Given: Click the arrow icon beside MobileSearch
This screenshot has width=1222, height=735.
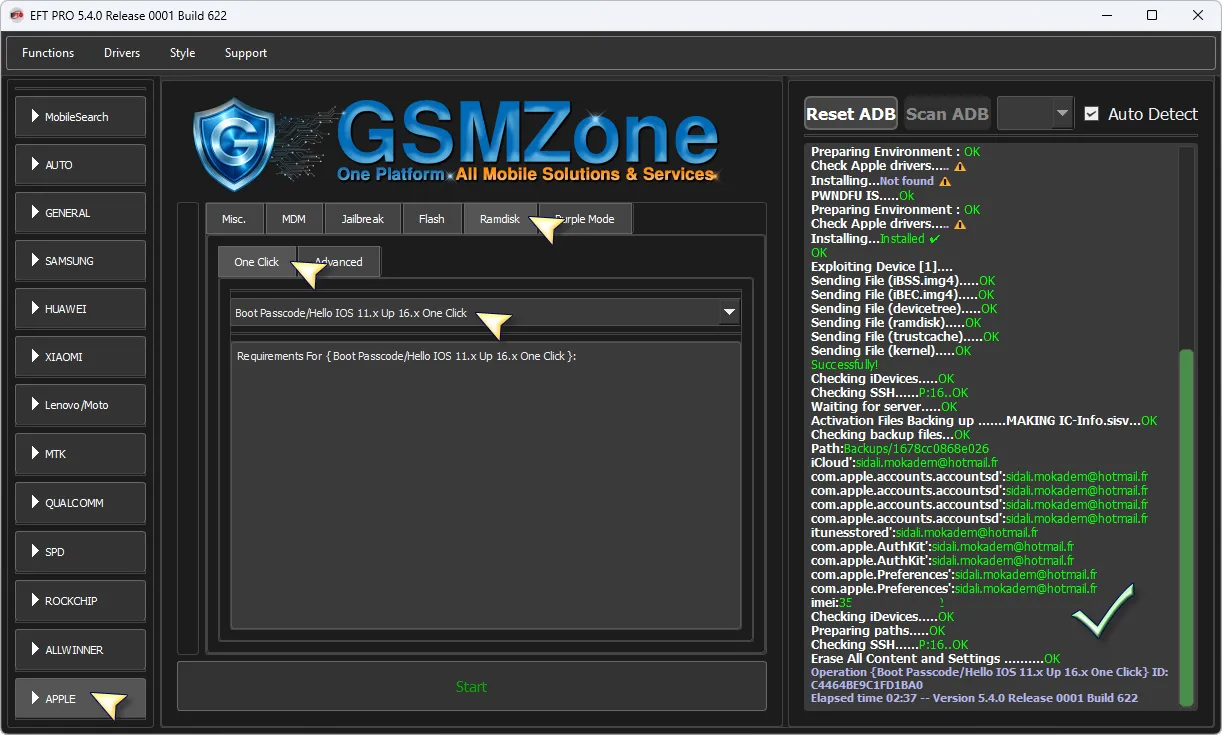Looking at the screenshot, I should click(36, 117).
